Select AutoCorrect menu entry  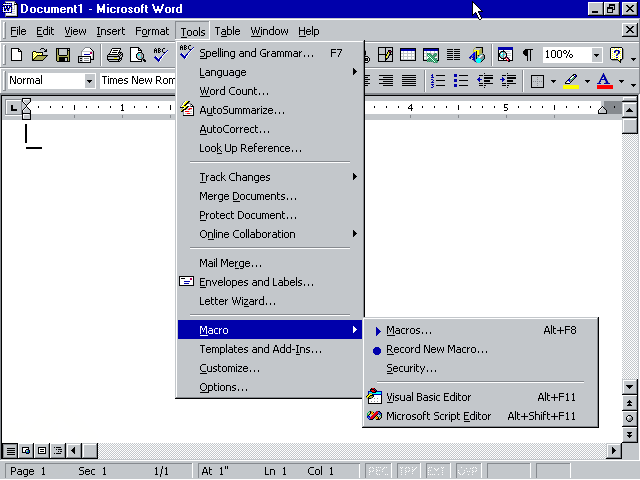point(270,129)
